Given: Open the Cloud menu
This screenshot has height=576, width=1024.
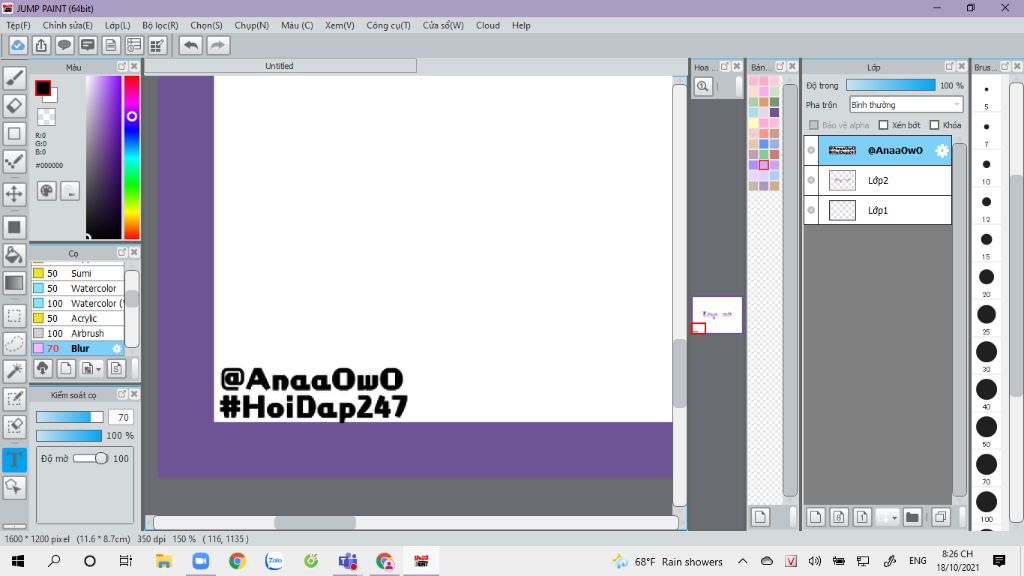Looking at the screenshot, I should coord(488,25).
